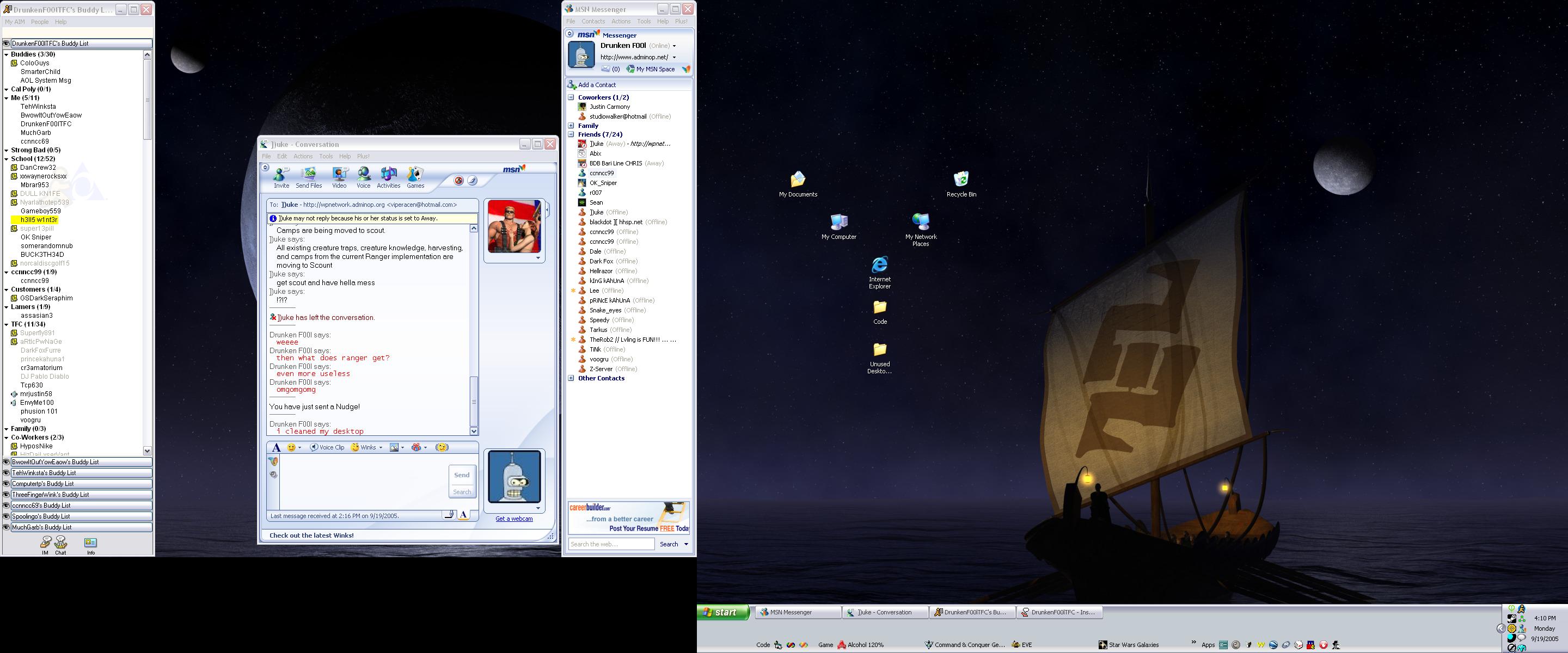The height and width of the screenshot is (653, 1568).
Task: Click the Windows start button
Action: [724, 612]
